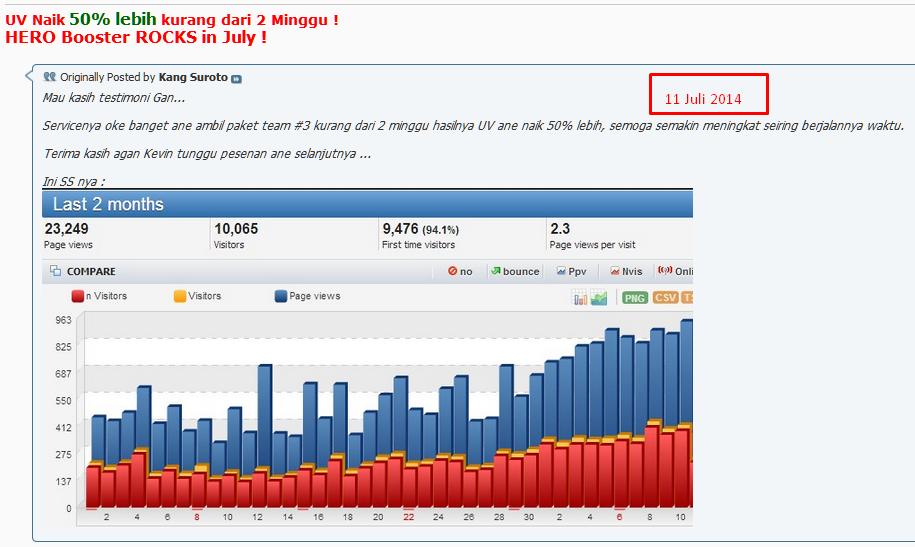
Task: Click the 9,476 First time visitors value
Action: [x=400, y=228]
